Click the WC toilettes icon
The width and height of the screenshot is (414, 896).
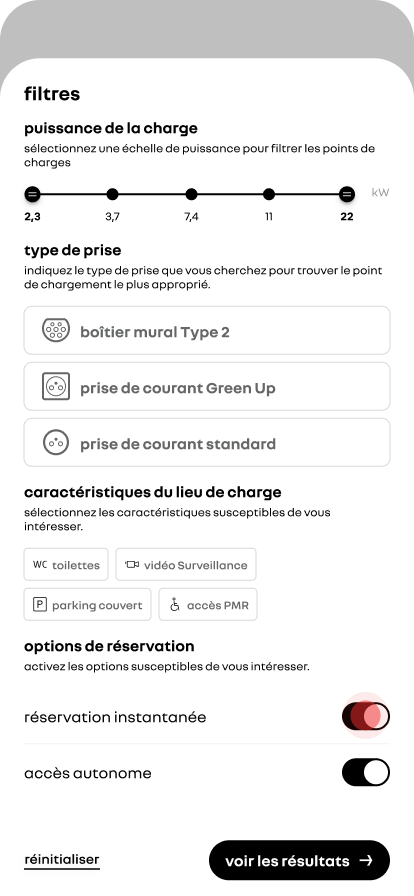40,565
